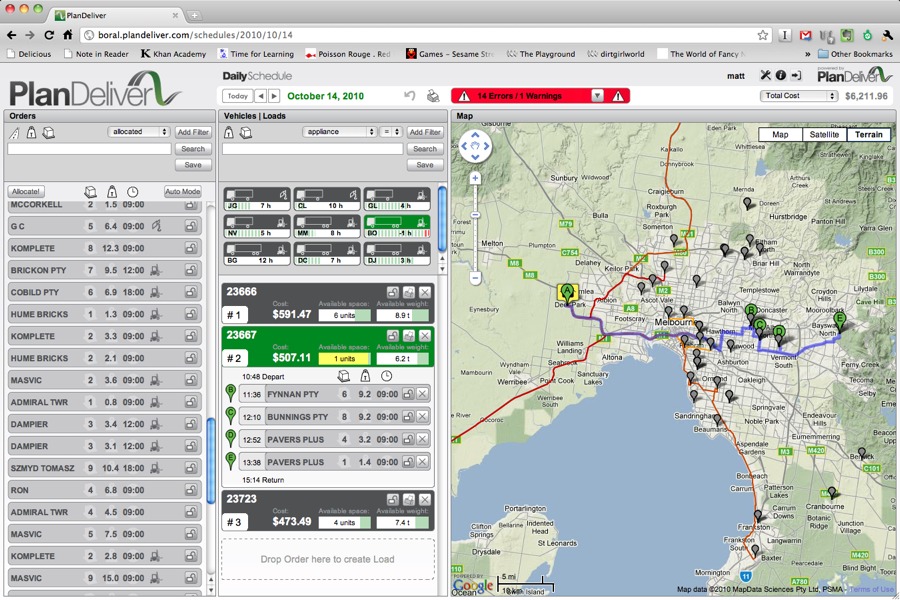Click map marker A near Deer Park
The height and width of the screenshot is (600, 900).
[567, 293]
